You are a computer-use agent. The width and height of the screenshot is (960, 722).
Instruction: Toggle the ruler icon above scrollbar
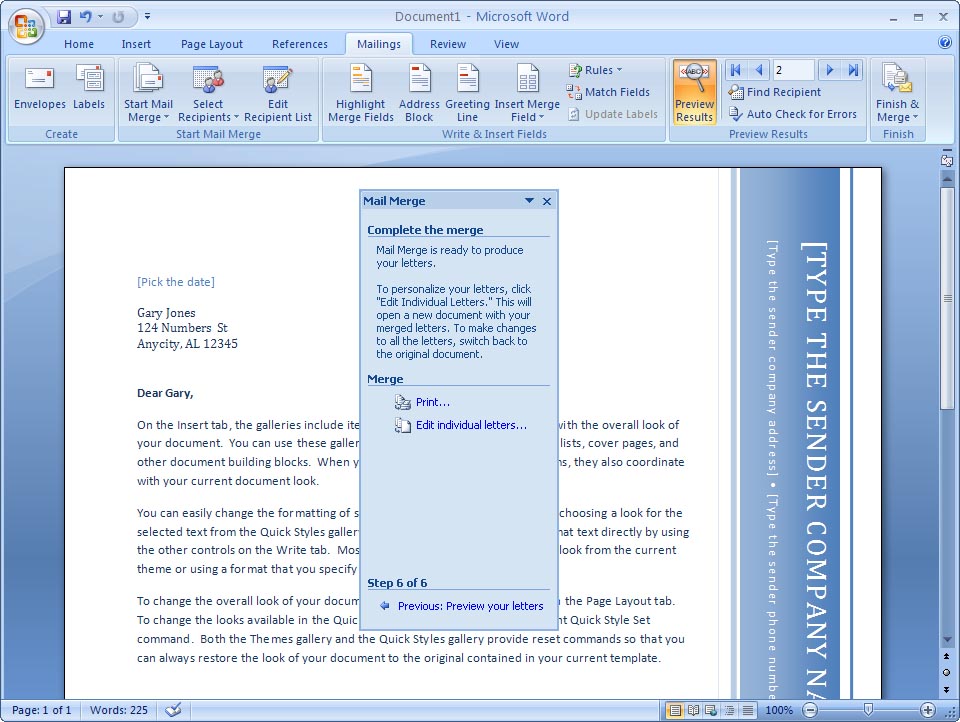pos(947,160)
